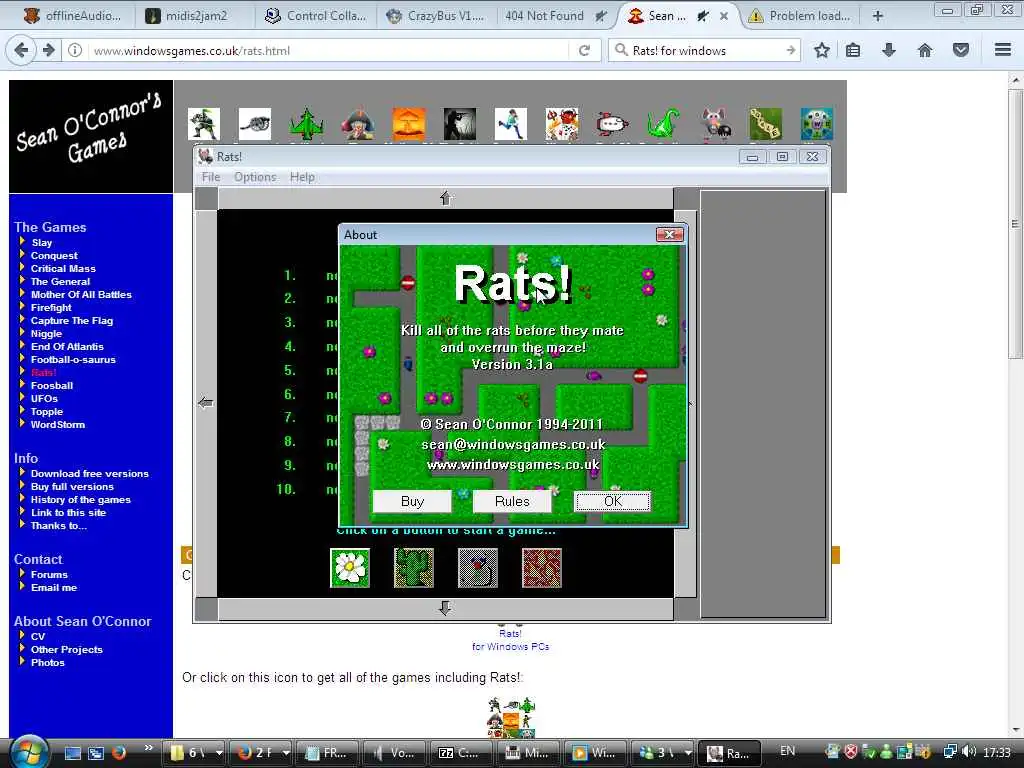This screenshot has height=768, width=1024.
Task: Open History of the games link
Action: point(80,500)
